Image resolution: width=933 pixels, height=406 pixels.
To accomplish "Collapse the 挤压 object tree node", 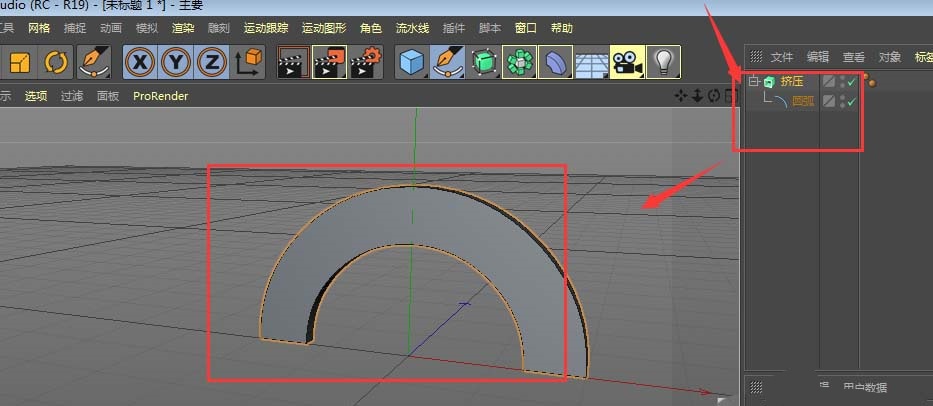I will [754, 82].
